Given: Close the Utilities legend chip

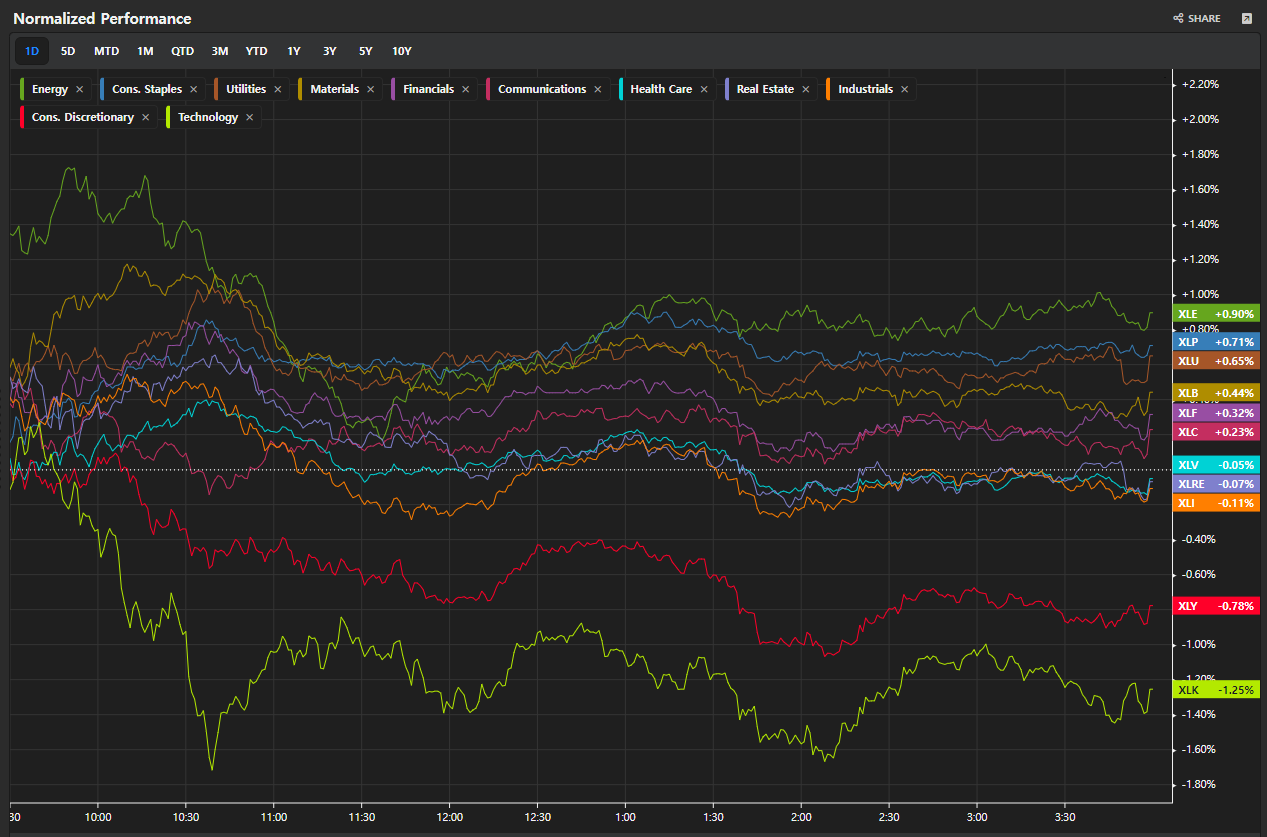Looking at the screenshot, I should [x=278, y=89].
